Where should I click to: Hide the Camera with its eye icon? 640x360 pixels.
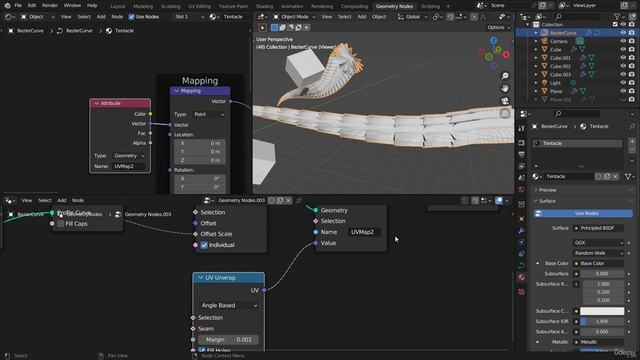pos(623,41)
